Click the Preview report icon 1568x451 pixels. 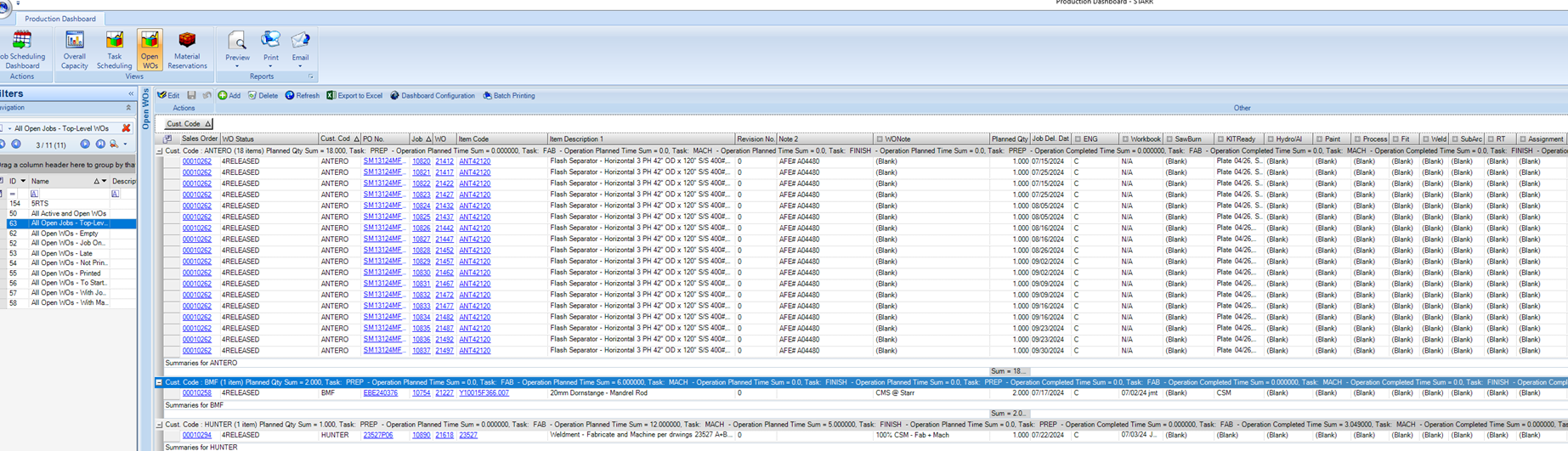237,41
